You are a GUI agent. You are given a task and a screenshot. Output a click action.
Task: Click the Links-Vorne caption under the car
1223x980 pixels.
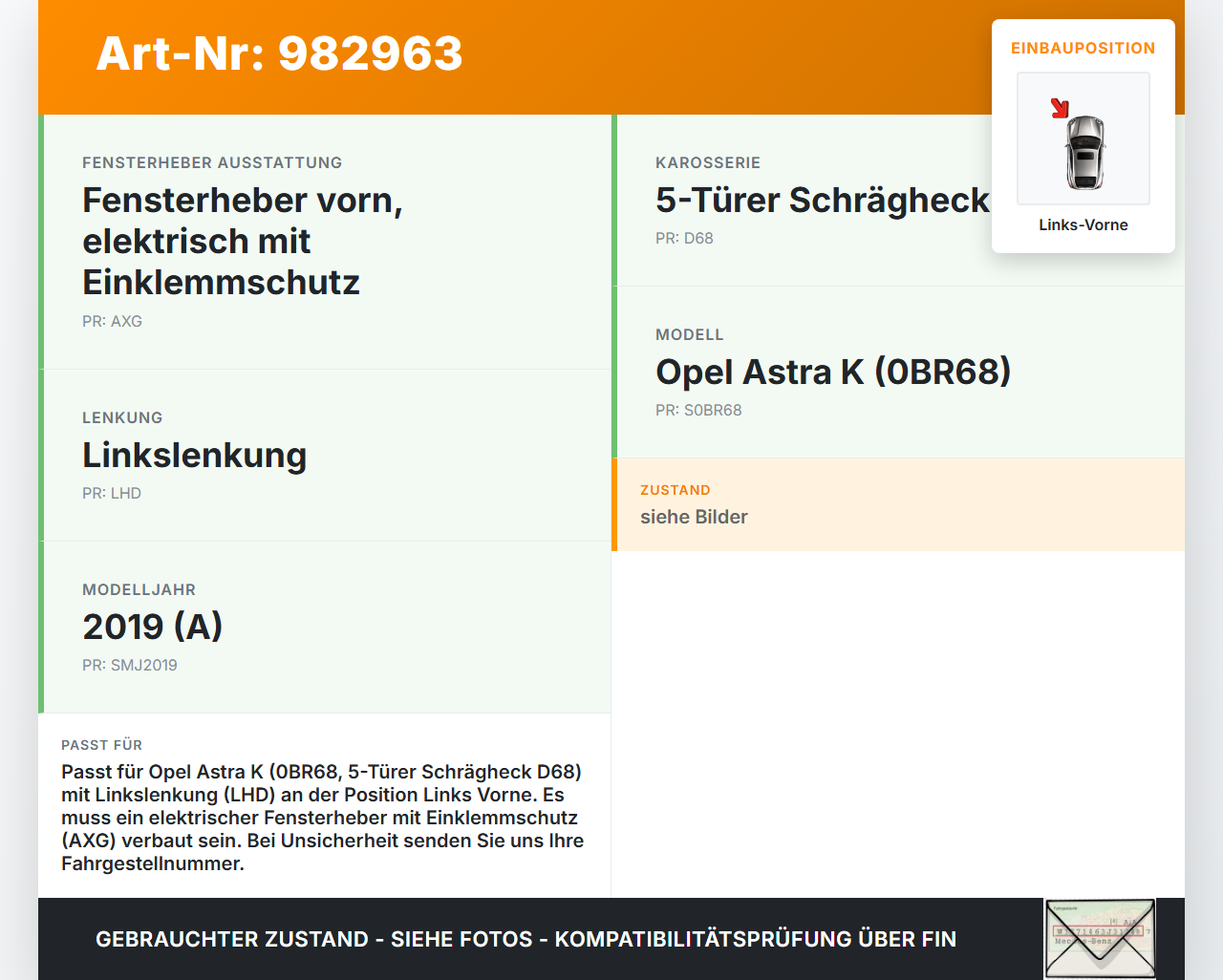1083,224
